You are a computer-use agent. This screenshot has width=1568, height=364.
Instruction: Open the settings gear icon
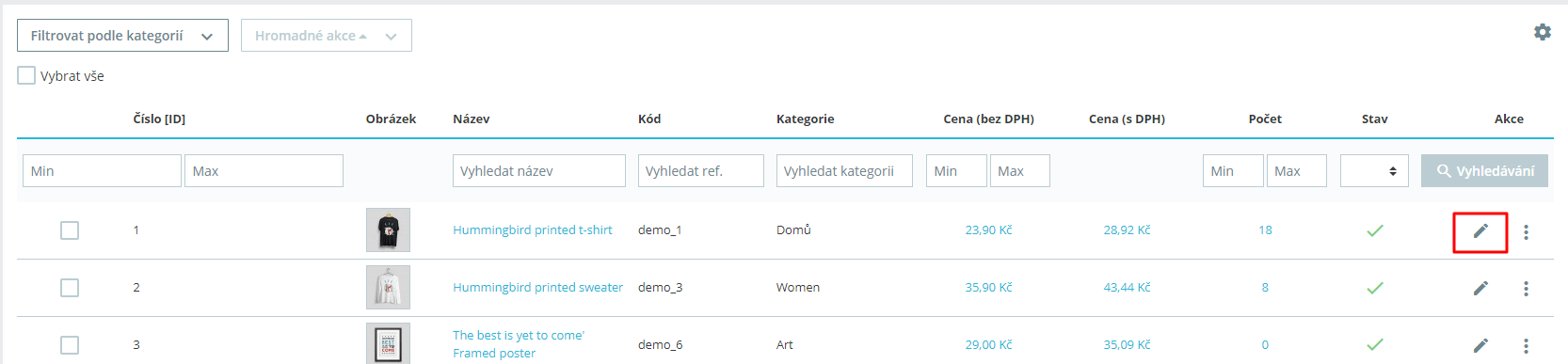[x=1542, y=32]
